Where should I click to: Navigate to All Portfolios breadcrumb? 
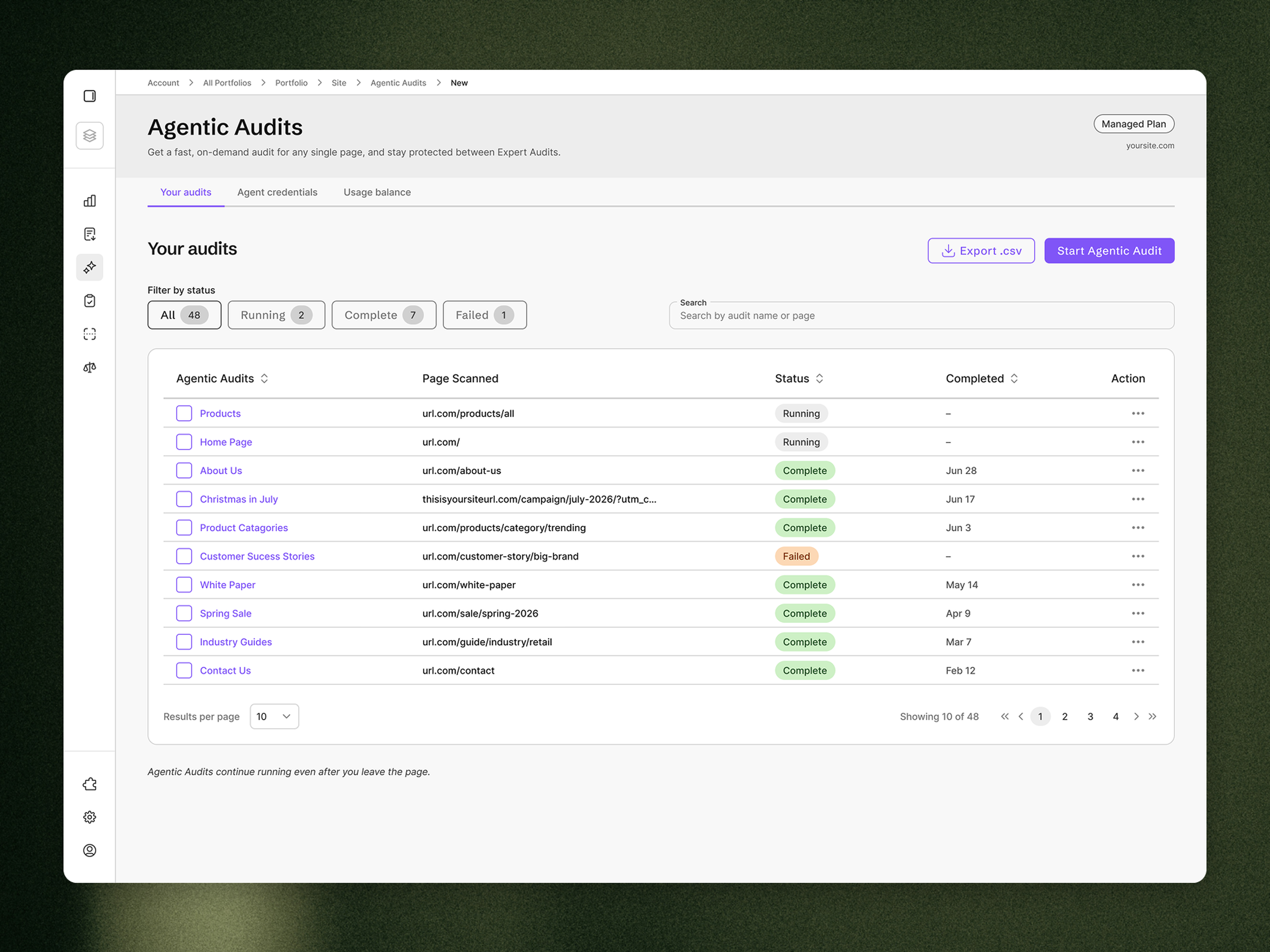(227, 83)
